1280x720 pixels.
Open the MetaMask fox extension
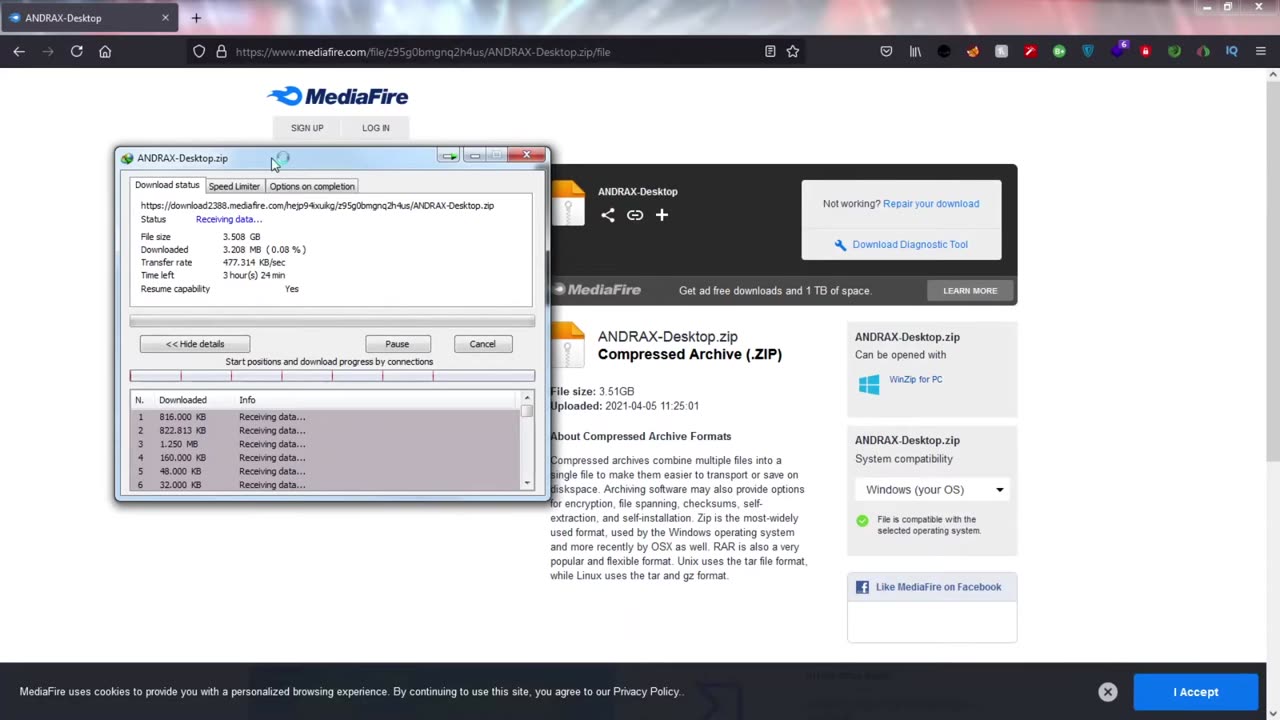pos(973,51)
